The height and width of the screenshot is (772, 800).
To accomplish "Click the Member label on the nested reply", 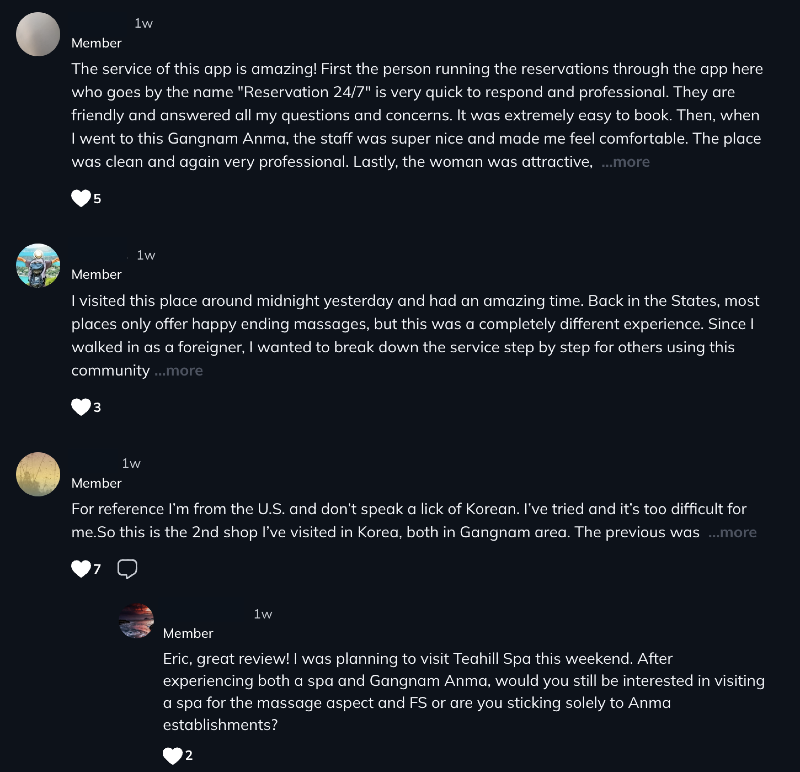I will (x=188, y=633).
